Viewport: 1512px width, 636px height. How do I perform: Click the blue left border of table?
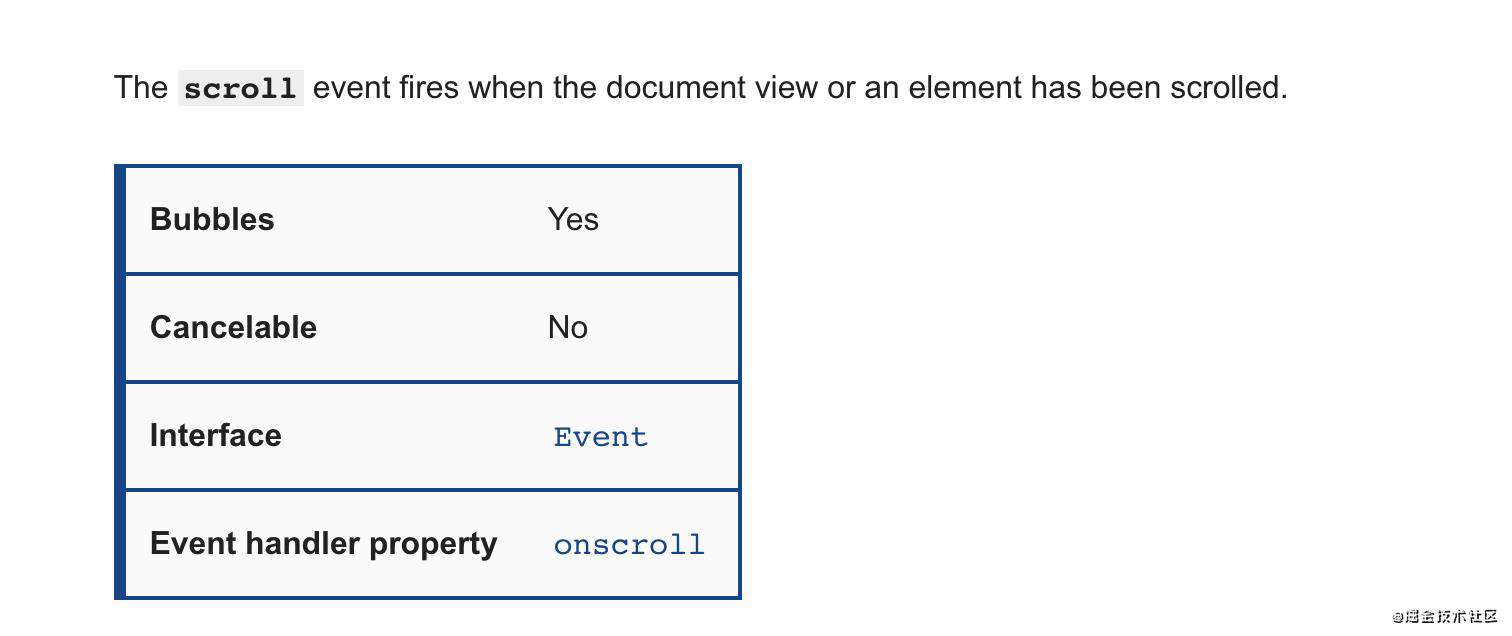coord(120,382)
